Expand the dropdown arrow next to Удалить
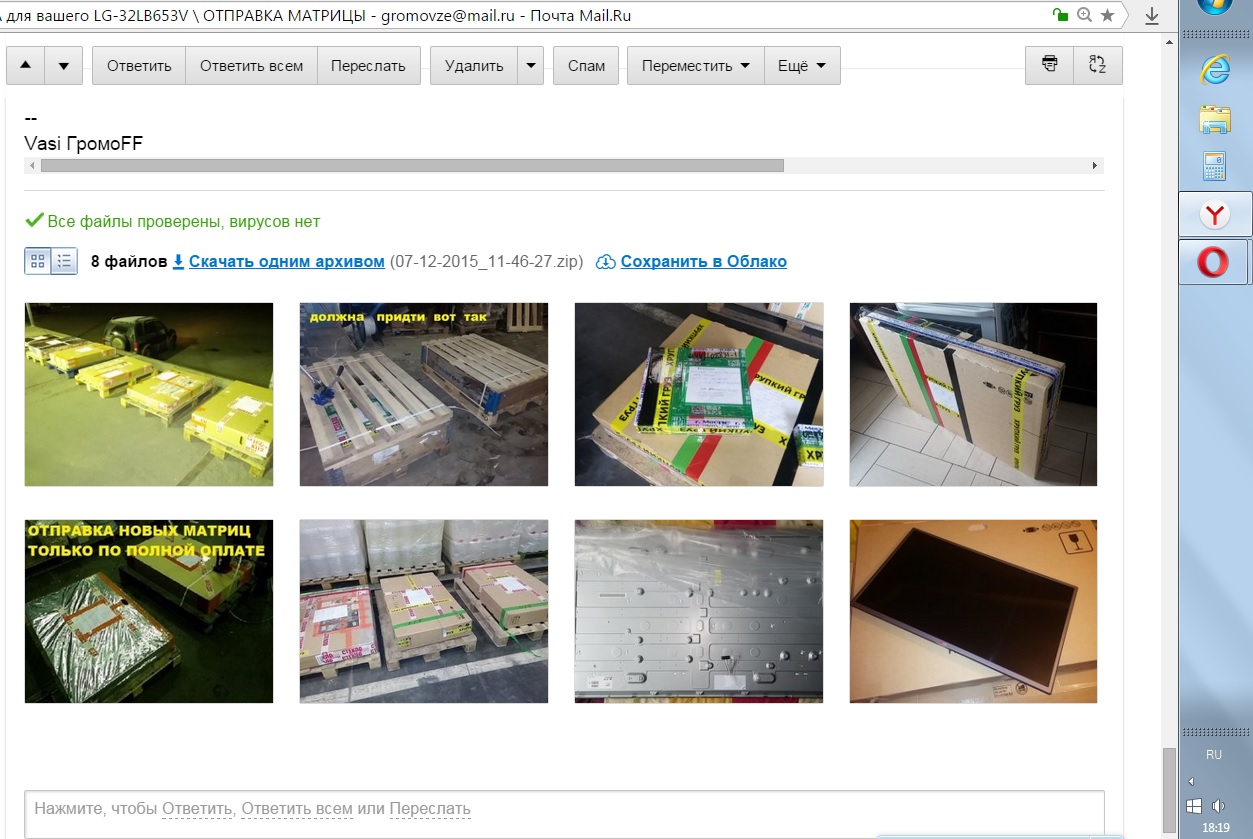 (530, 66)
